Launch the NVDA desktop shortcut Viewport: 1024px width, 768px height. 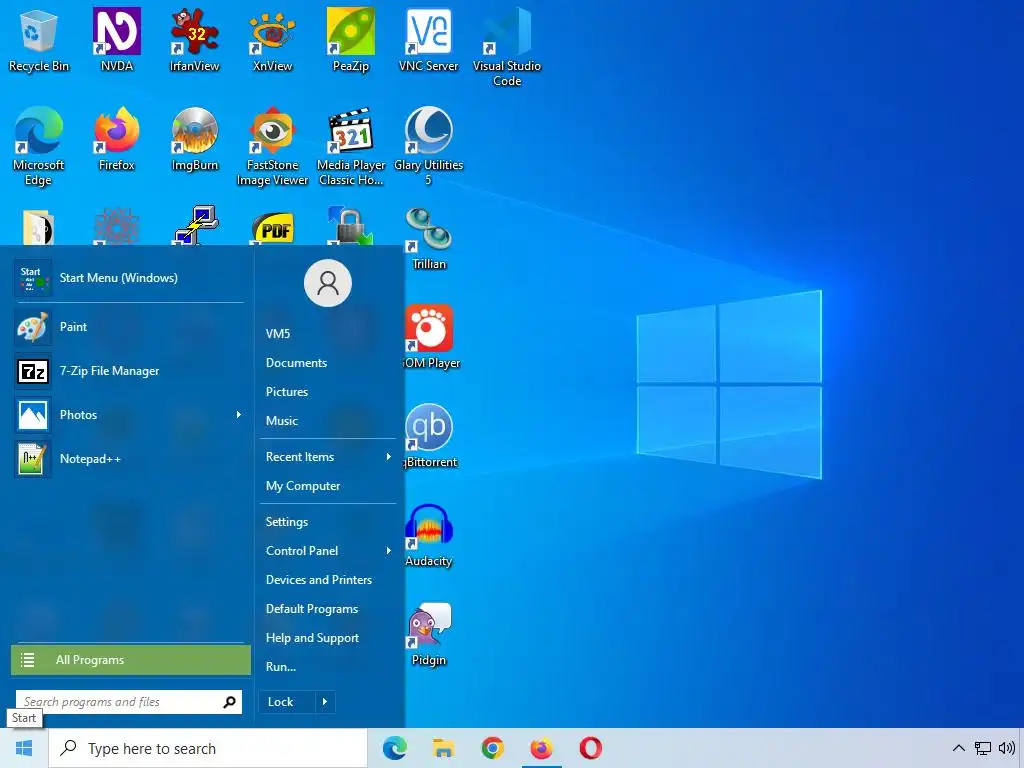tap(116, 39)
